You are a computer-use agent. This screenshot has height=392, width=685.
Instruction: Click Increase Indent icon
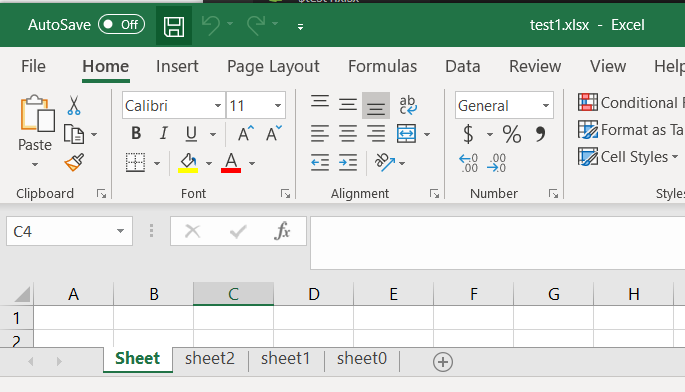point(348,163)
